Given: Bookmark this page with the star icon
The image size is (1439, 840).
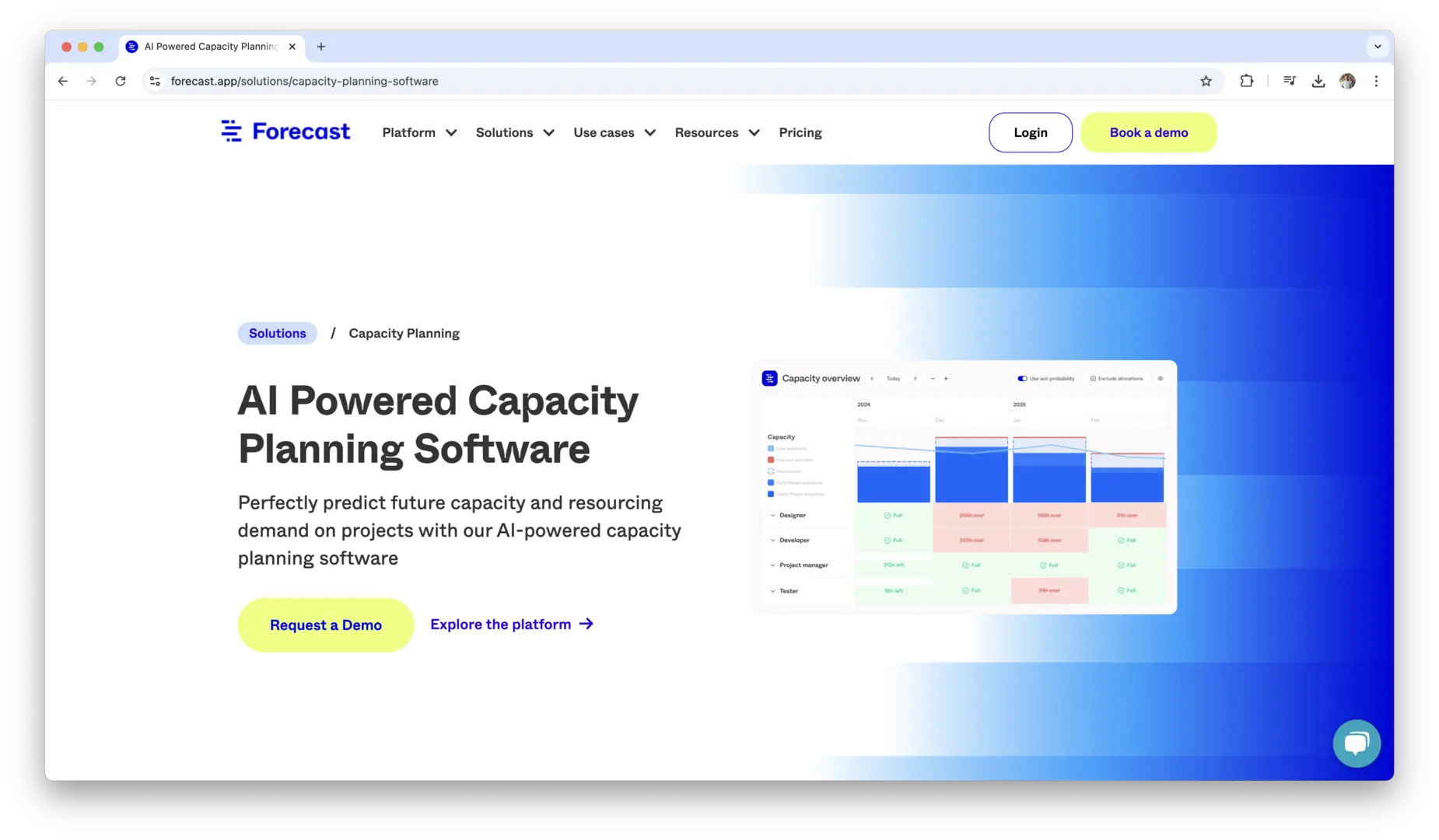Looking at the screenshot, I should [x=1206, y=81].
